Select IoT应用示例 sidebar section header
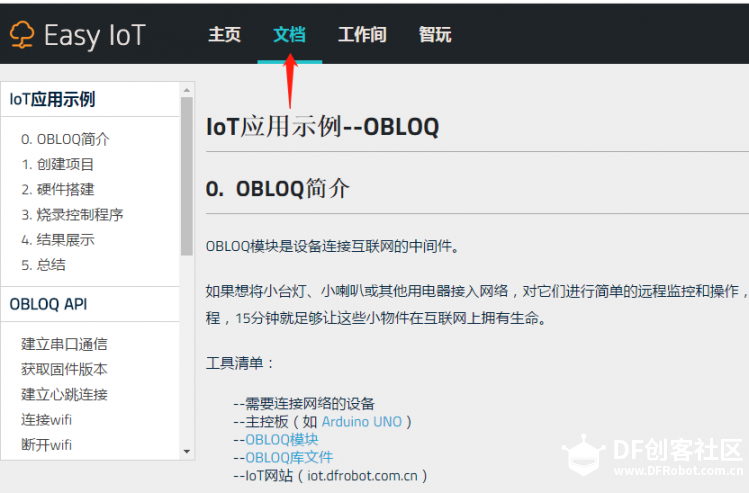Viewport: 749px width, 493px height. click(53, 99)
